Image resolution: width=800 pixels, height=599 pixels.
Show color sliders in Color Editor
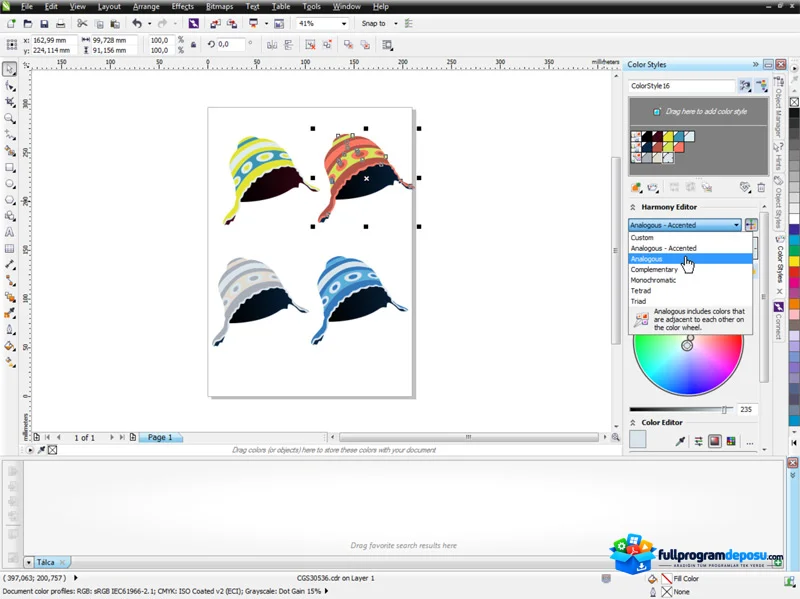(698, 442)
